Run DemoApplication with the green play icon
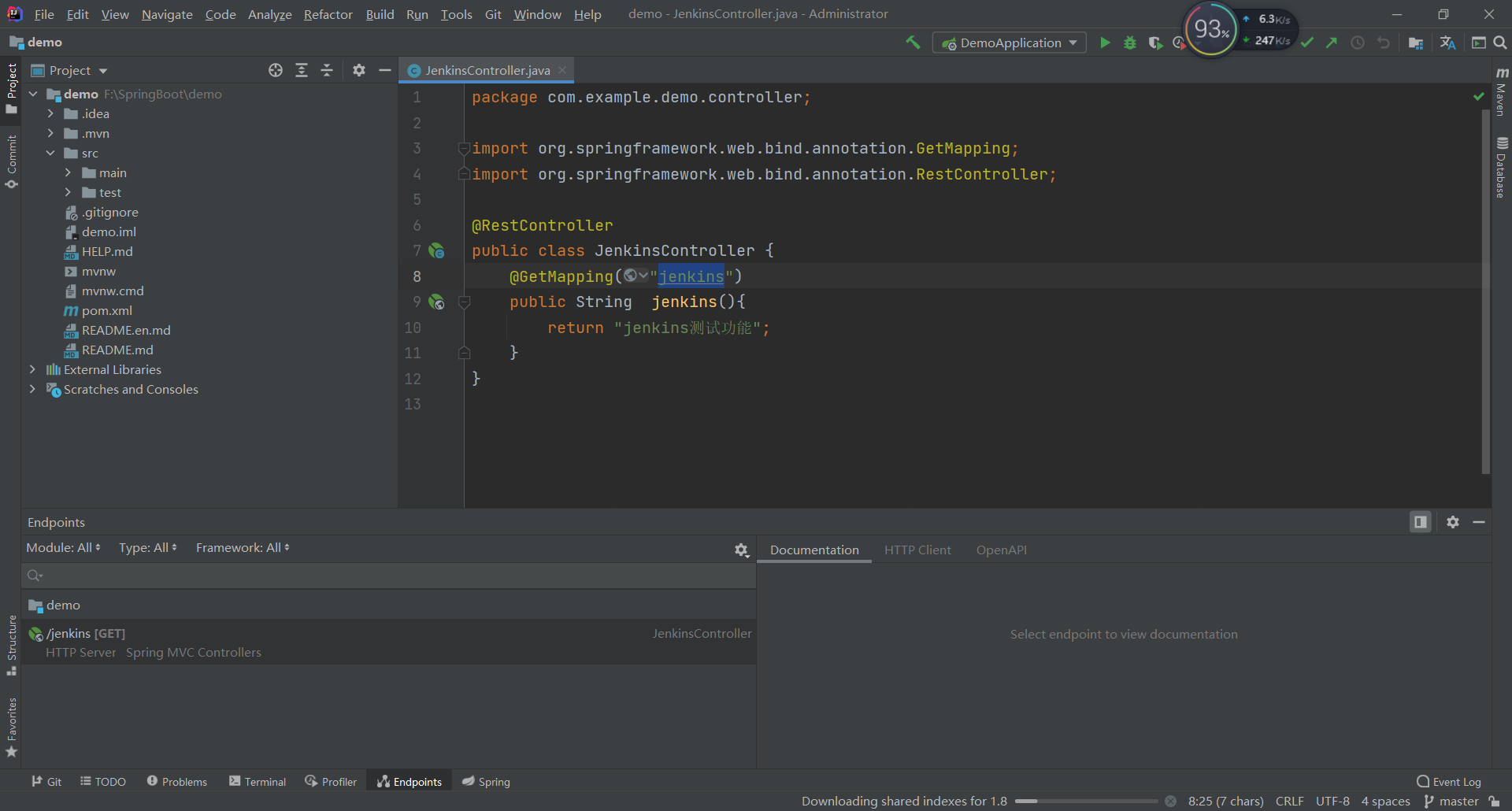The image size is (1512, 811). click(1105, 43)
